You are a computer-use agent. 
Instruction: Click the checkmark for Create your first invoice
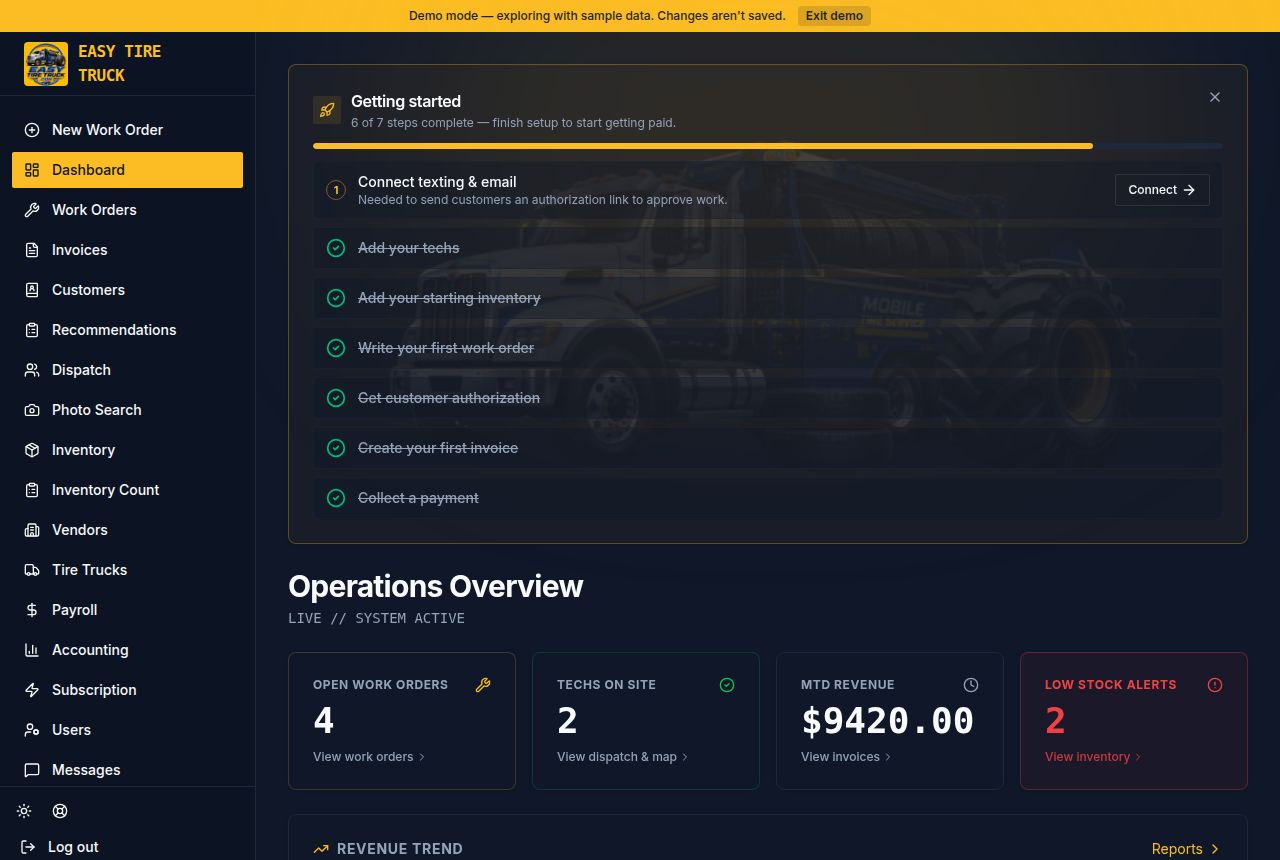pos(336,448)
